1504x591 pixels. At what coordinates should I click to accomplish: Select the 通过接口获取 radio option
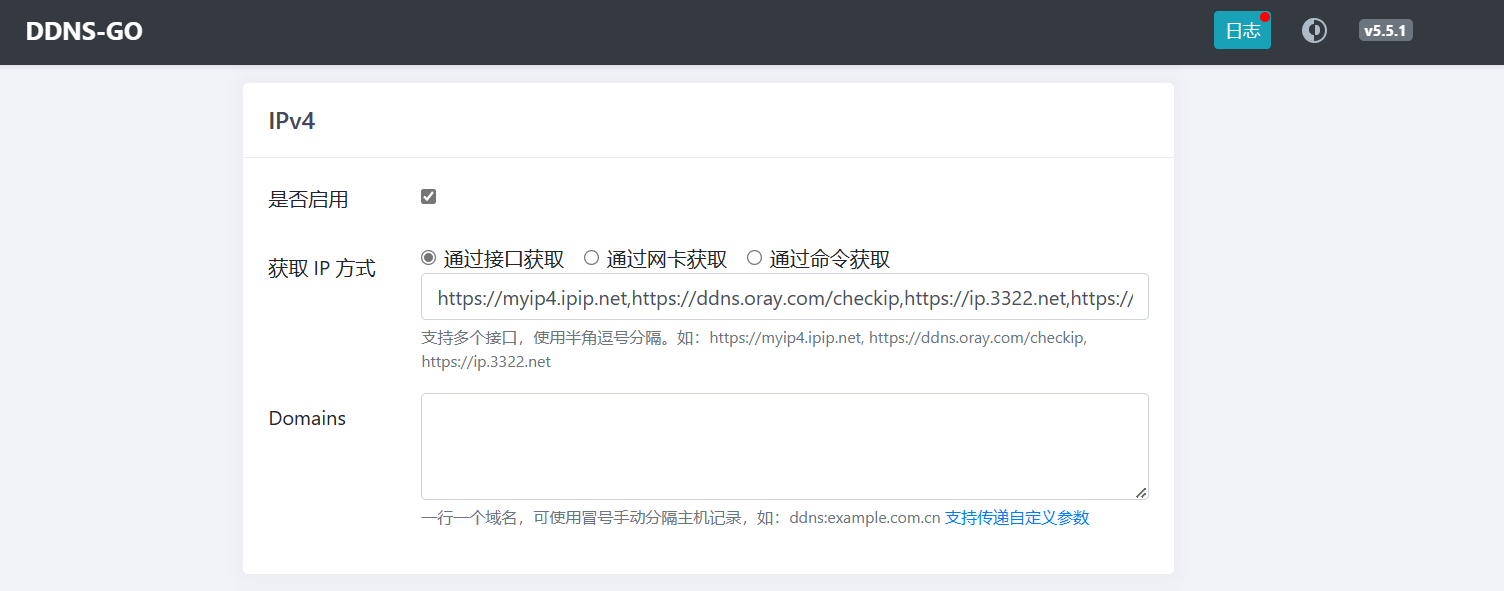[429, 258]
